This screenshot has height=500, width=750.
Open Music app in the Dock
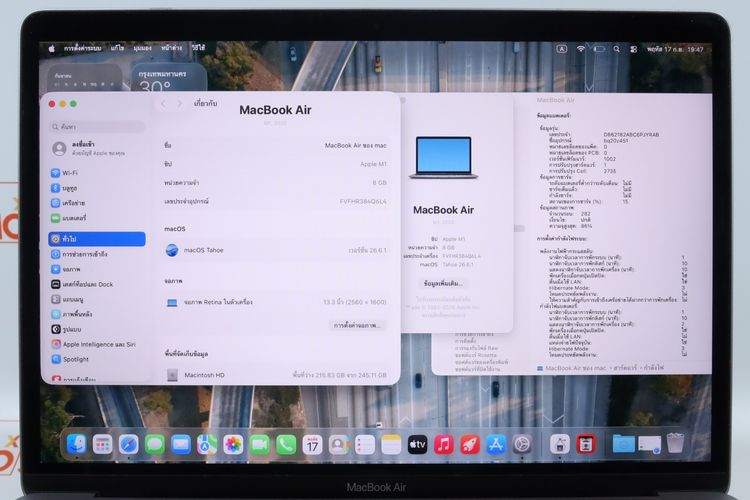[443, 445]
